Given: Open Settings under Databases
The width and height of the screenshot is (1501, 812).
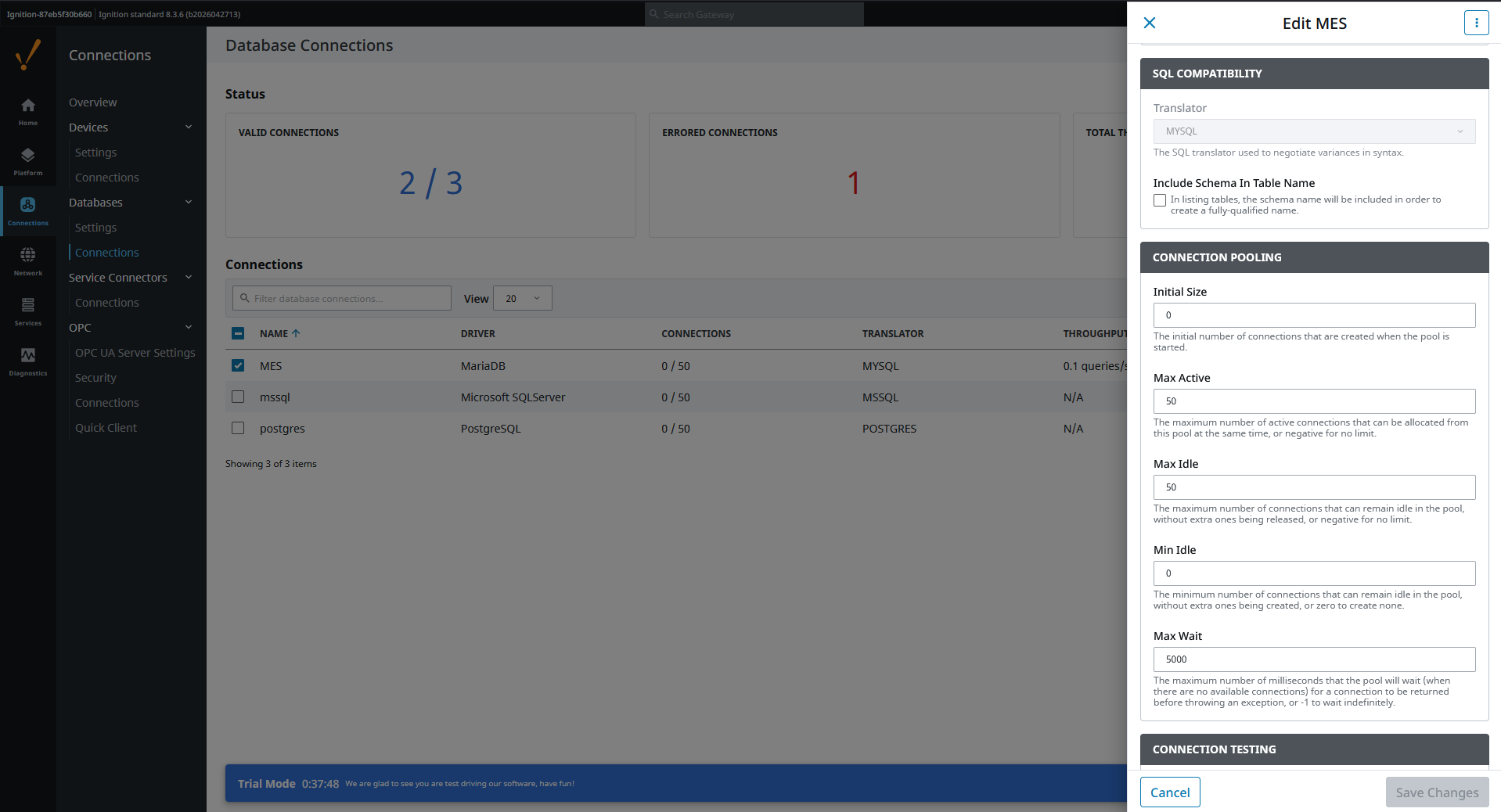Looking at the screenshot, I should coord(95,228).
